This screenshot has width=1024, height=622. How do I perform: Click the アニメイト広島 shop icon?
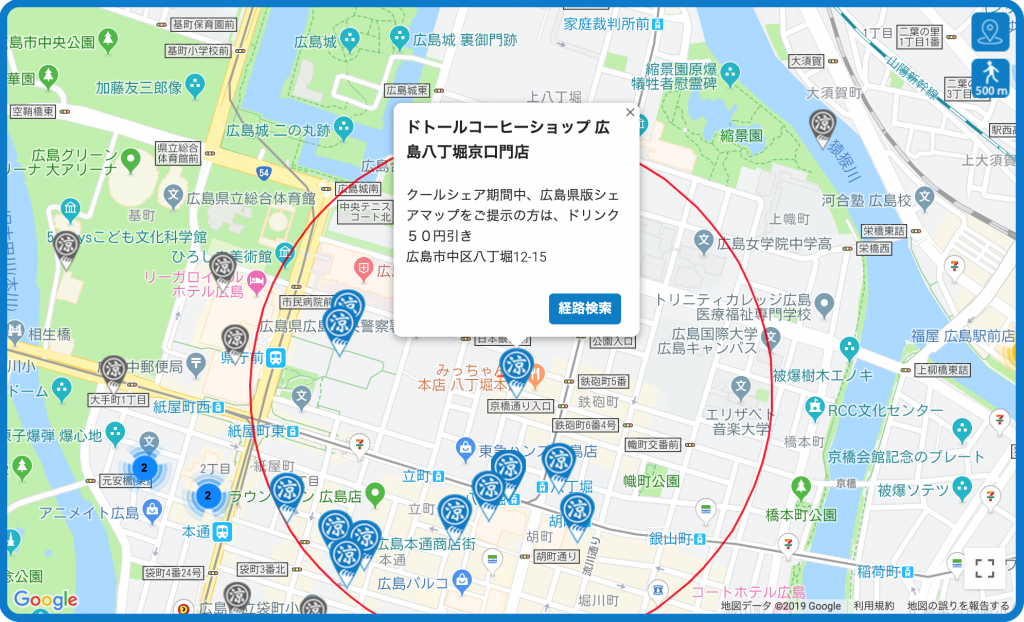click(152, 511)
